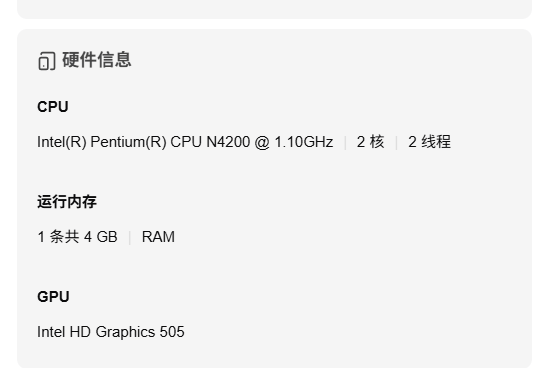This screenshot has height=378, width=540.
Task: Click the separator before RAM
Action: pos(129,238)
